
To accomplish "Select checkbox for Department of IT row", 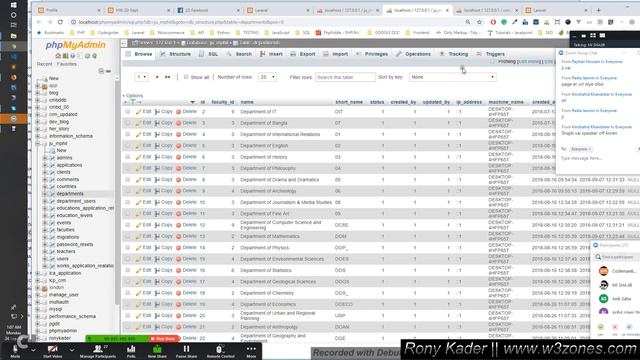I will click(128, 111).
